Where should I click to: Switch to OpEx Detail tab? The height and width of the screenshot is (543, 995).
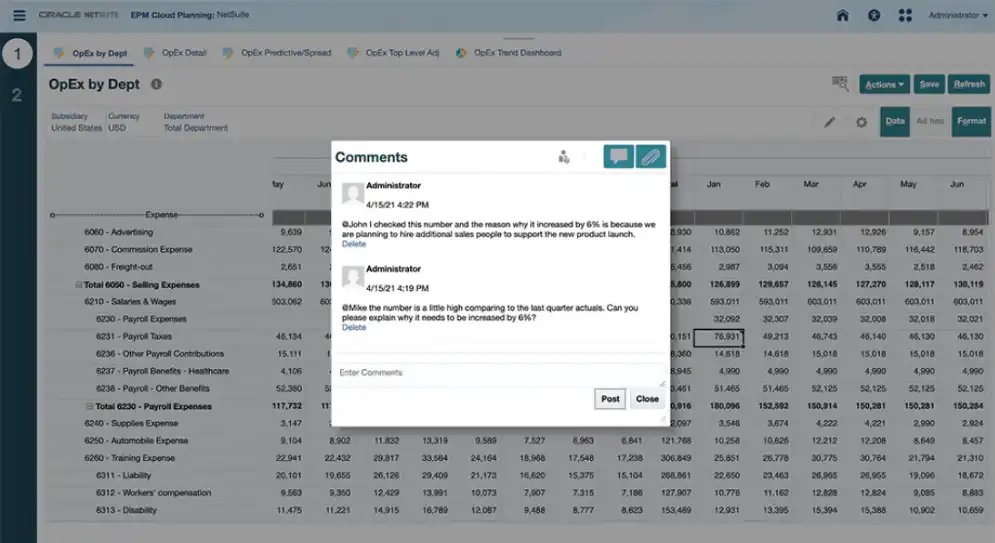pos(176,53)
